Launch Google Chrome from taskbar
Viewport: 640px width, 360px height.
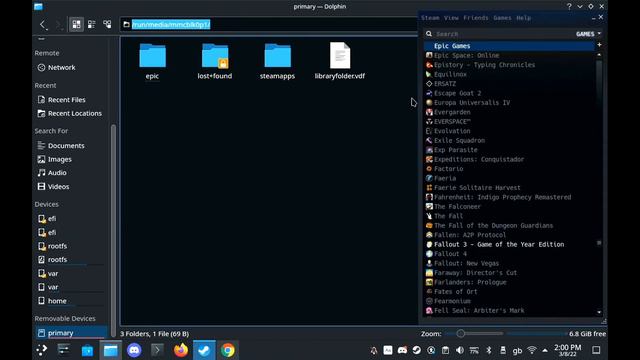[x=228, y=350]
